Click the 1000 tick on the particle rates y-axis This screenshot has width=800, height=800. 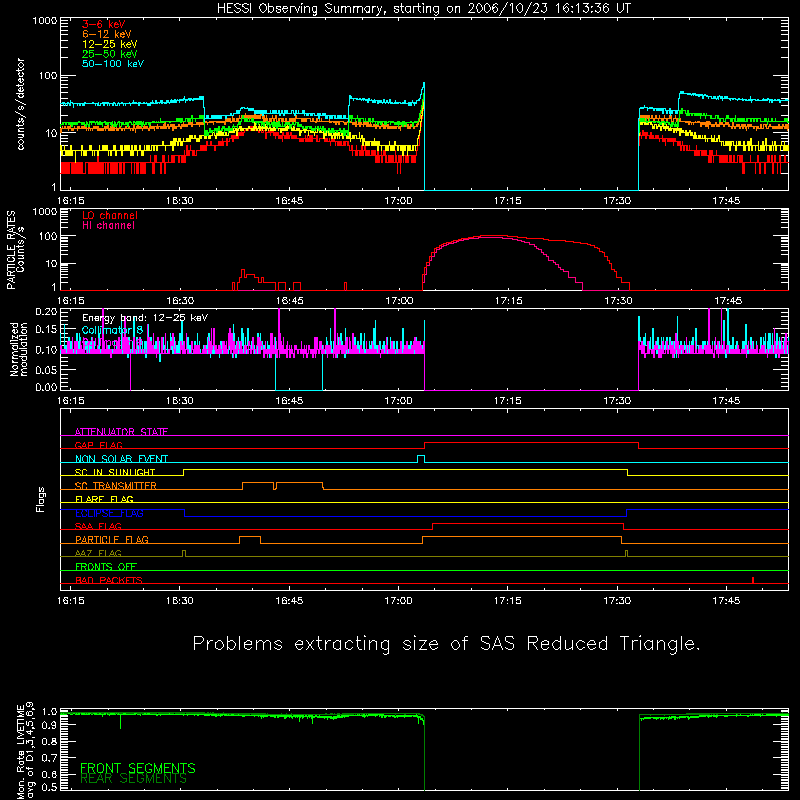point(45,211)
